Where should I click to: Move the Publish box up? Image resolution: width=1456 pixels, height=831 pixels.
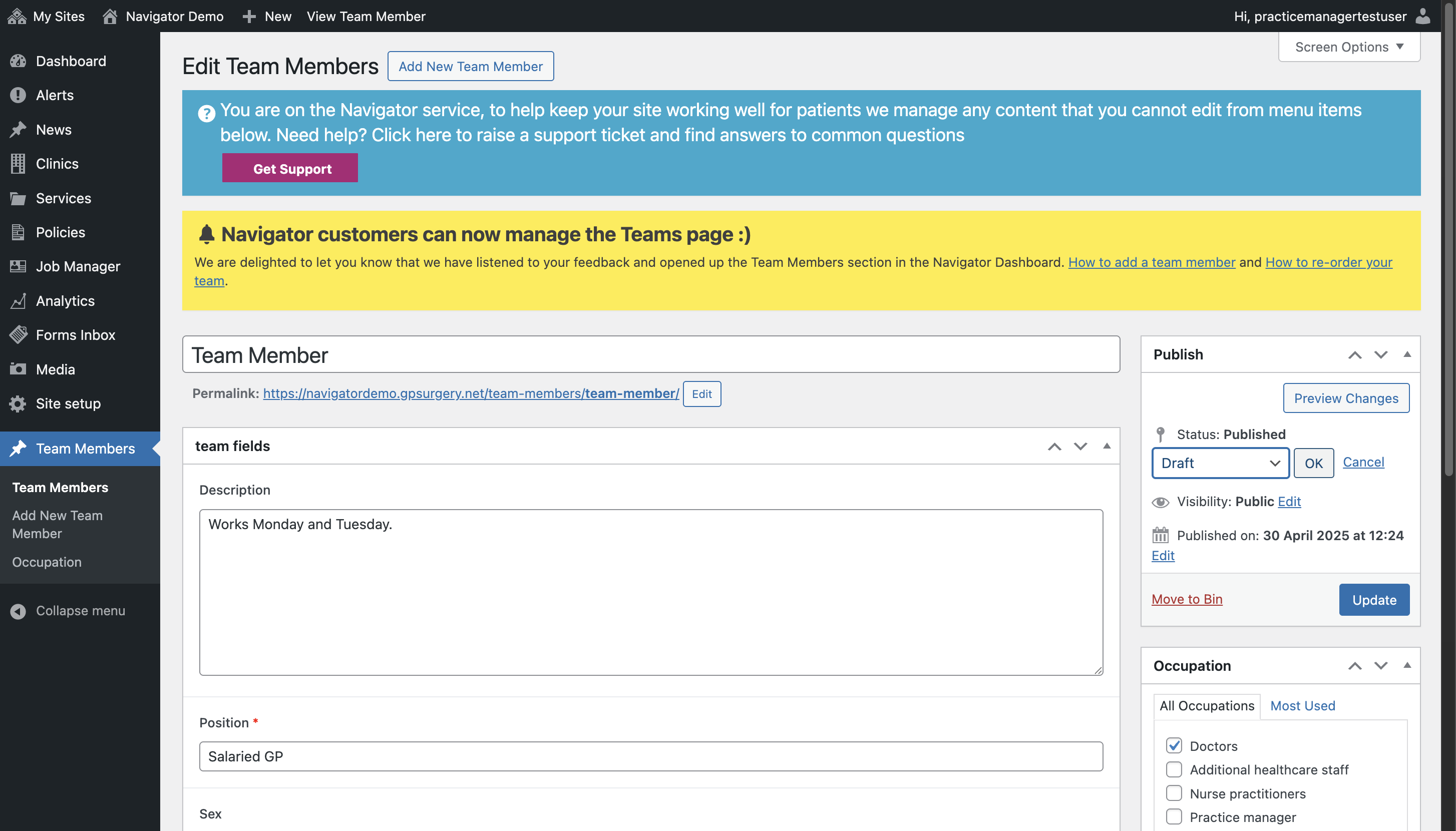[1355, 354]
